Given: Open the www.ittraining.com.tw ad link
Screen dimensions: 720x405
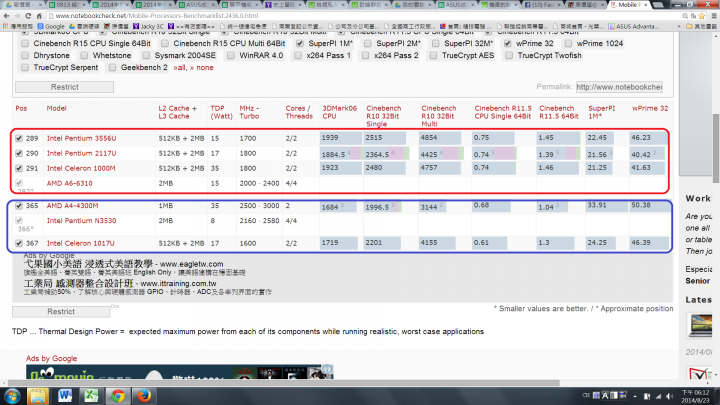Looking at the screenshot, I should (178, 284).
